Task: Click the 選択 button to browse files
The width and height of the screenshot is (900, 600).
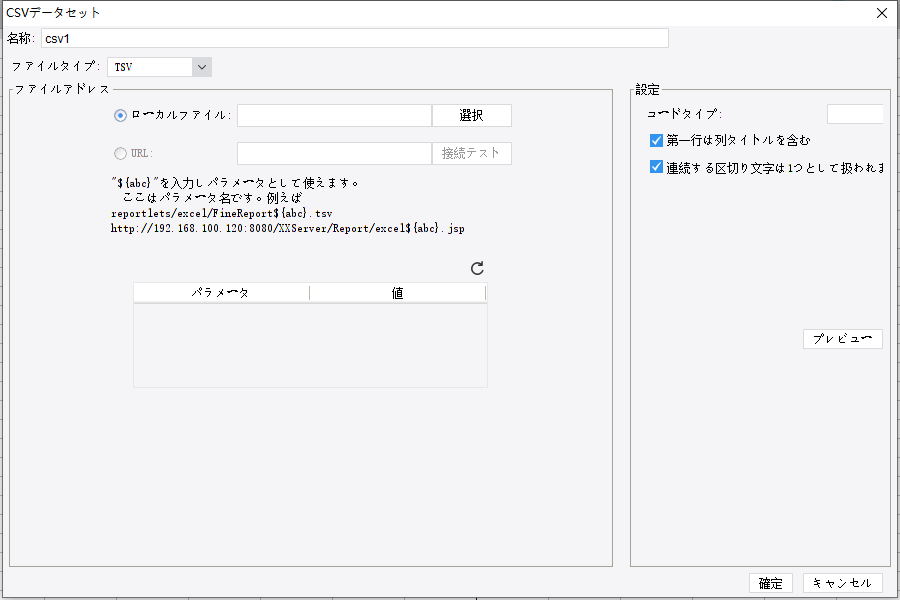Action: tap(471, 115)
